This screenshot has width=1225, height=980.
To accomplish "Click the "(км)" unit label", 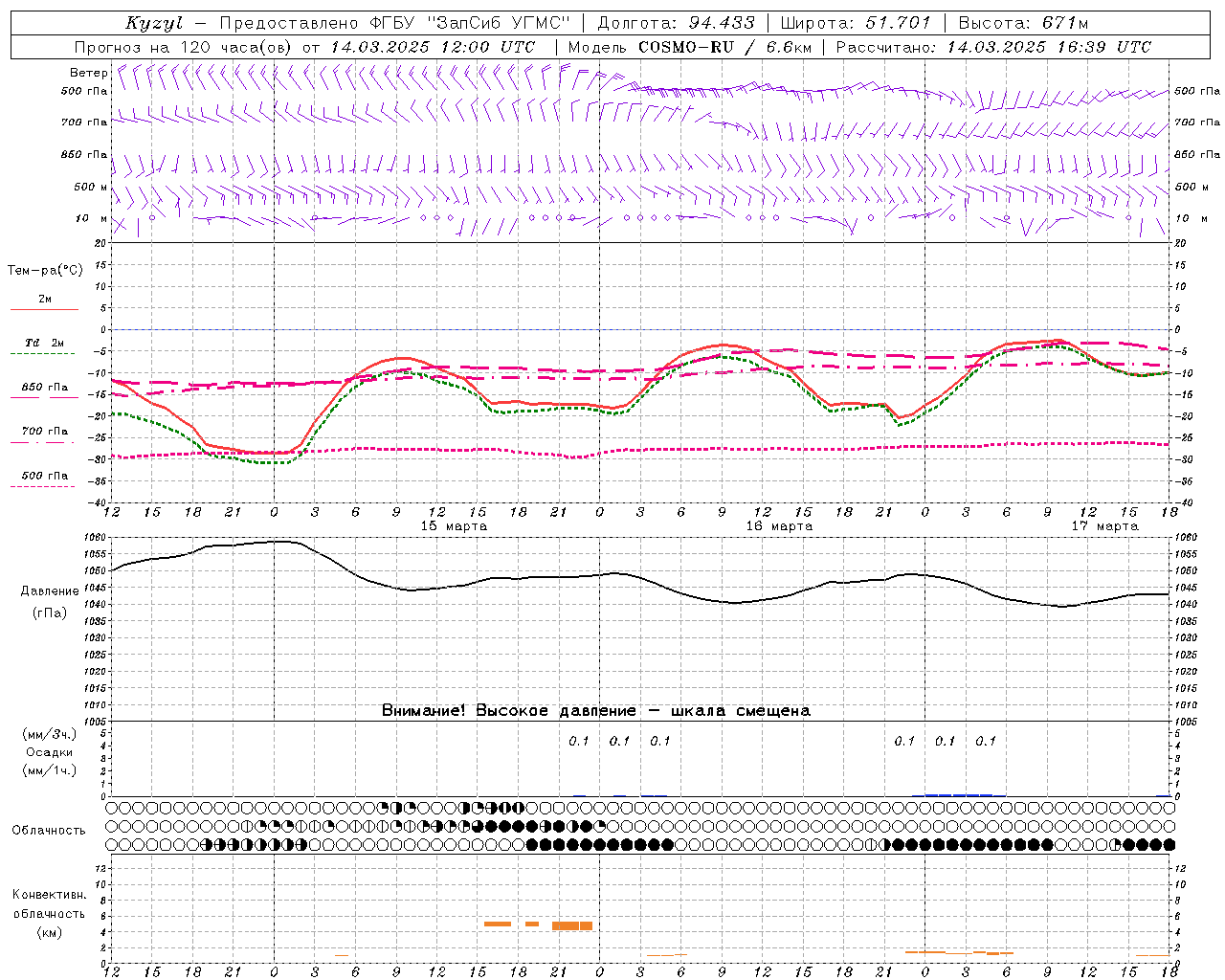I will tap(50, 932).
